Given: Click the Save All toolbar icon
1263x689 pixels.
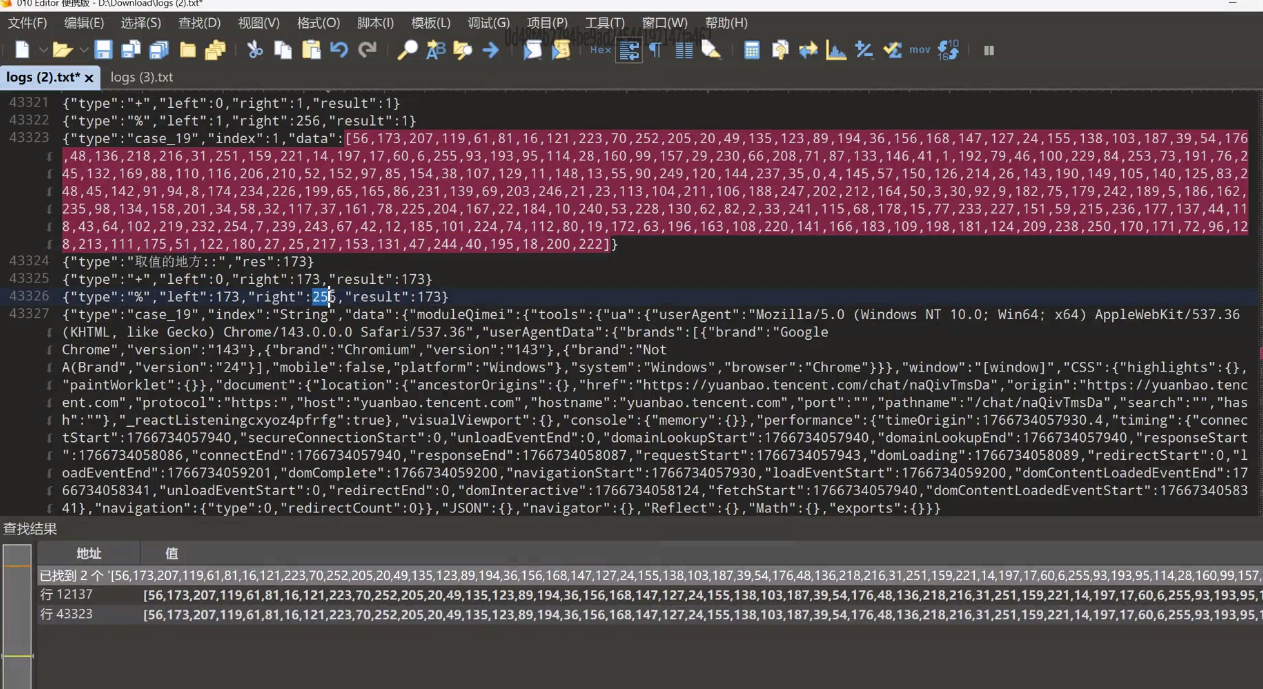Looking at the screenshot, I should click(159, 49).
